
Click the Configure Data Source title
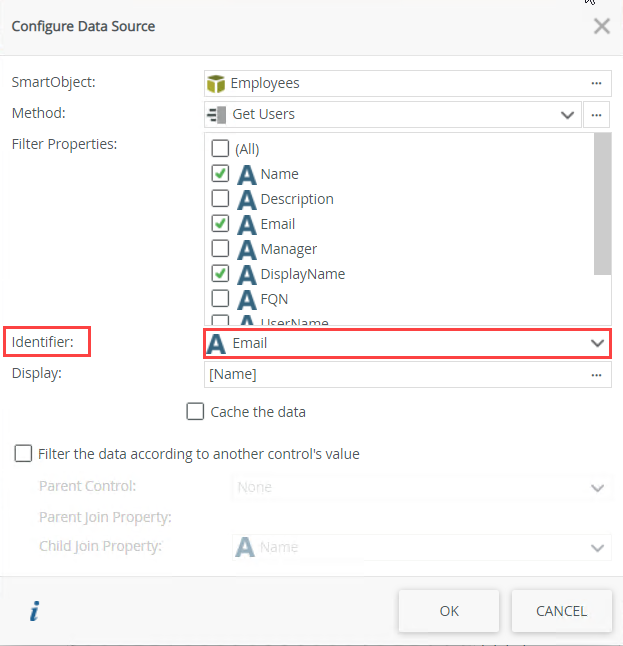coord(83,26)
